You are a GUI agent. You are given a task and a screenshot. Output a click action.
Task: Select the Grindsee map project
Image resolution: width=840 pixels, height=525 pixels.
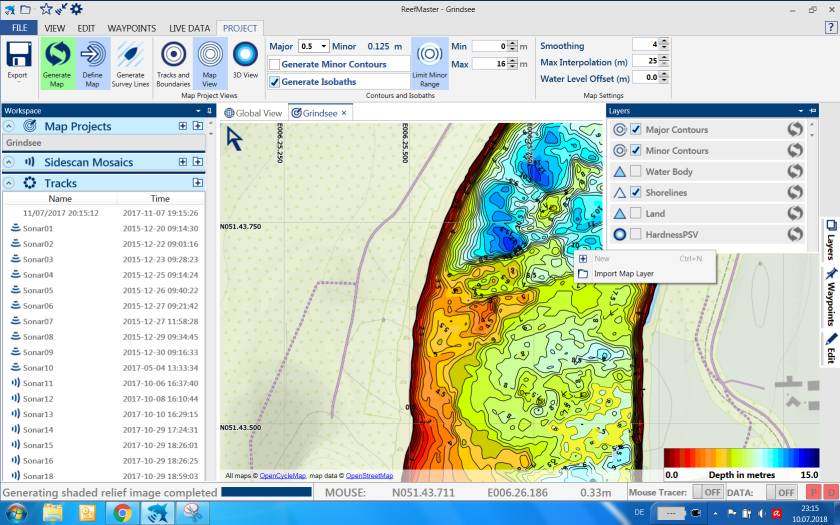point(104,142)
